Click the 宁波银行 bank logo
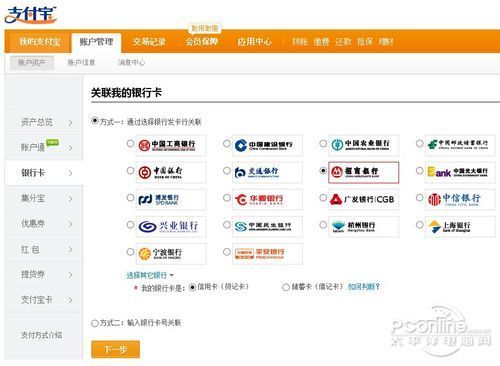Image resolution: width=500 pixels, height=366 pixels. (171, 254)
